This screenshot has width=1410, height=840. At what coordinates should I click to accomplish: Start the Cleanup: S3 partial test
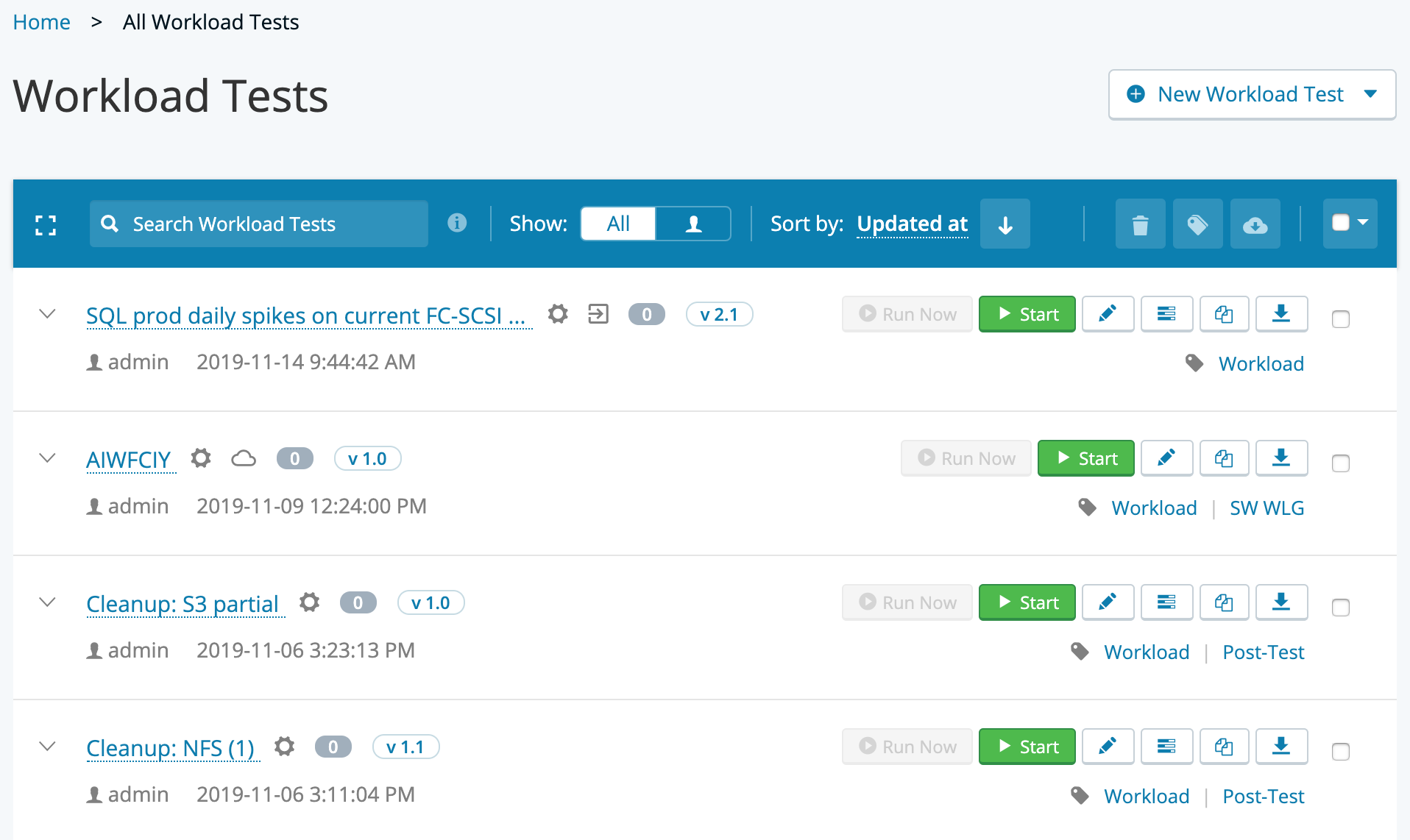click(1027, 602)
